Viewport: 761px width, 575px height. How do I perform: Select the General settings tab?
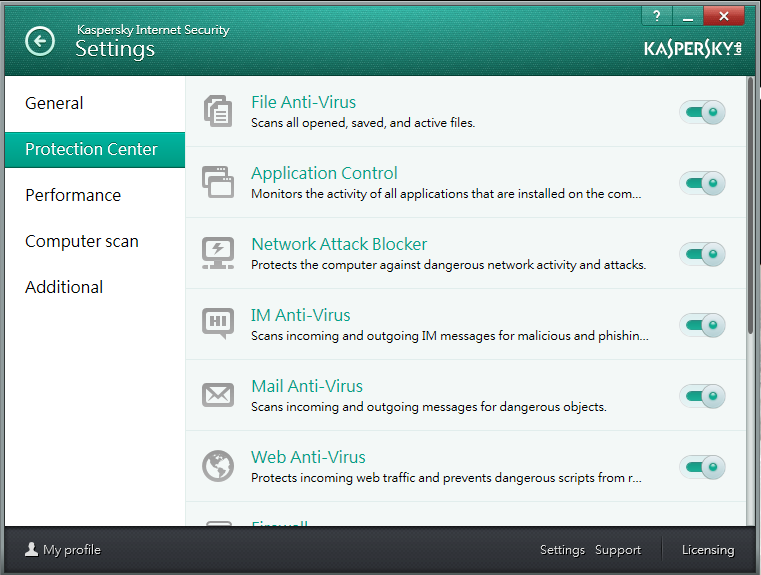click(x=54, y=103)
